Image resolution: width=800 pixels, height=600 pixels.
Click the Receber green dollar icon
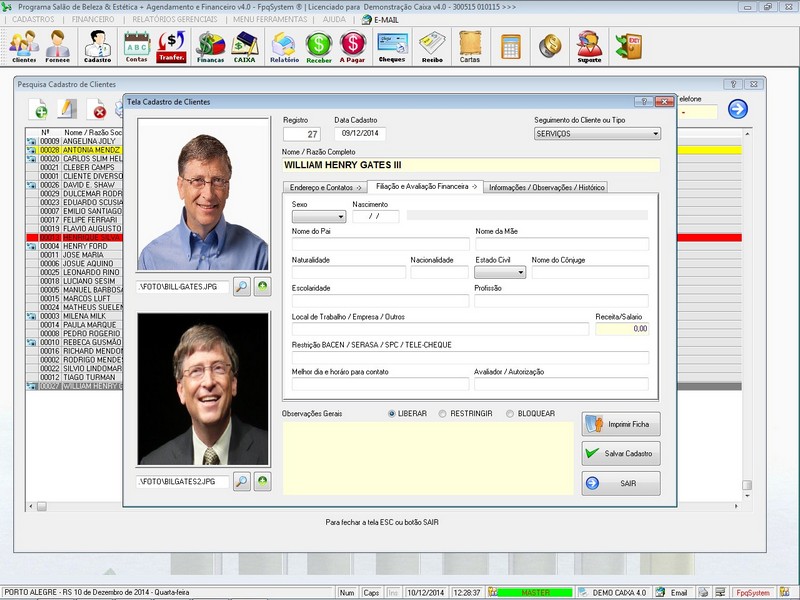pos(318,46)
